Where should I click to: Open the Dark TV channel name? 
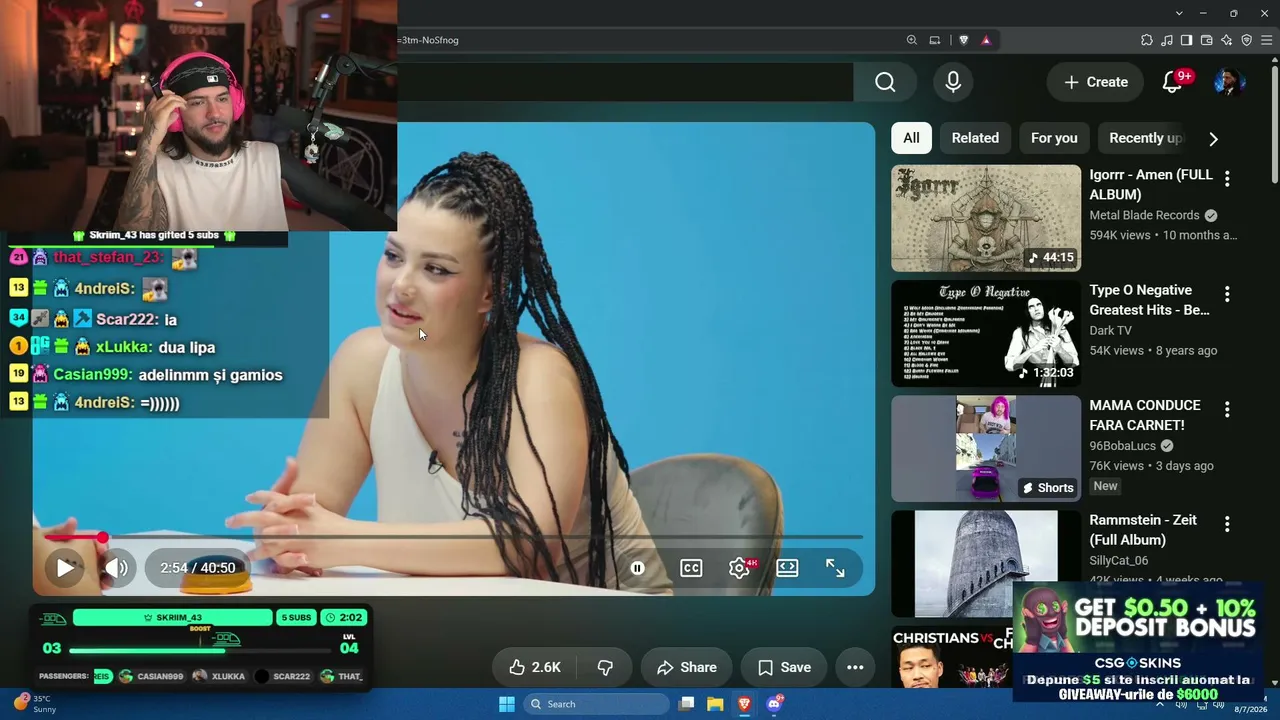click(1111, 330)
